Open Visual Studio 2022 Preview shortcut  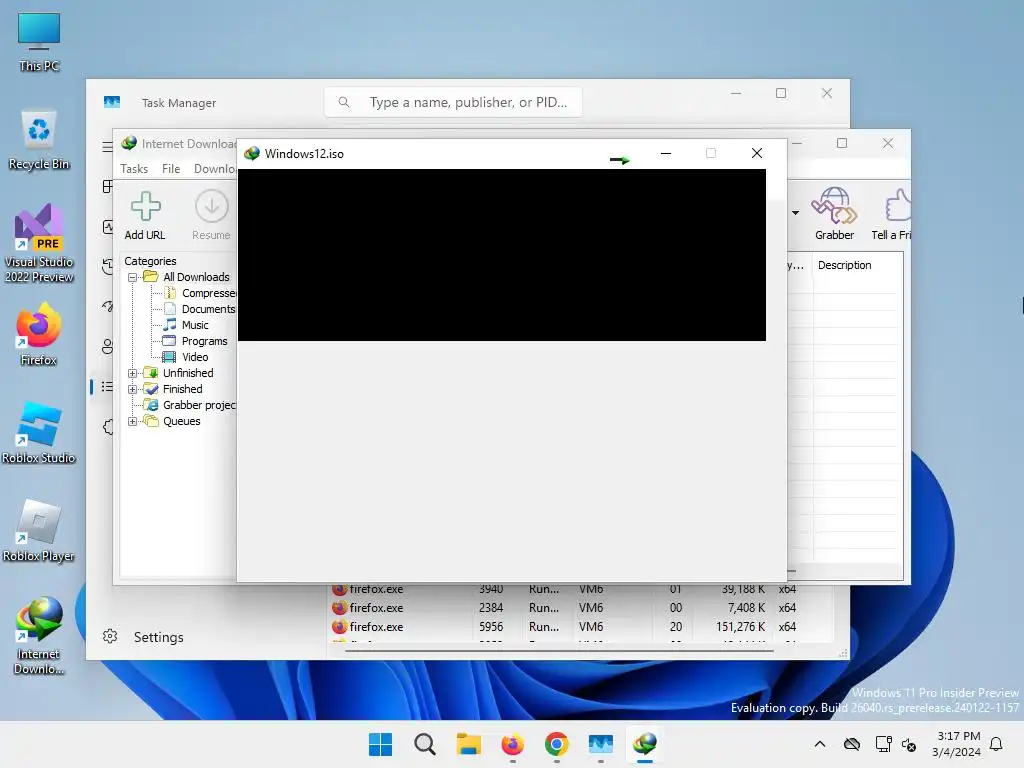pos(39,243)
